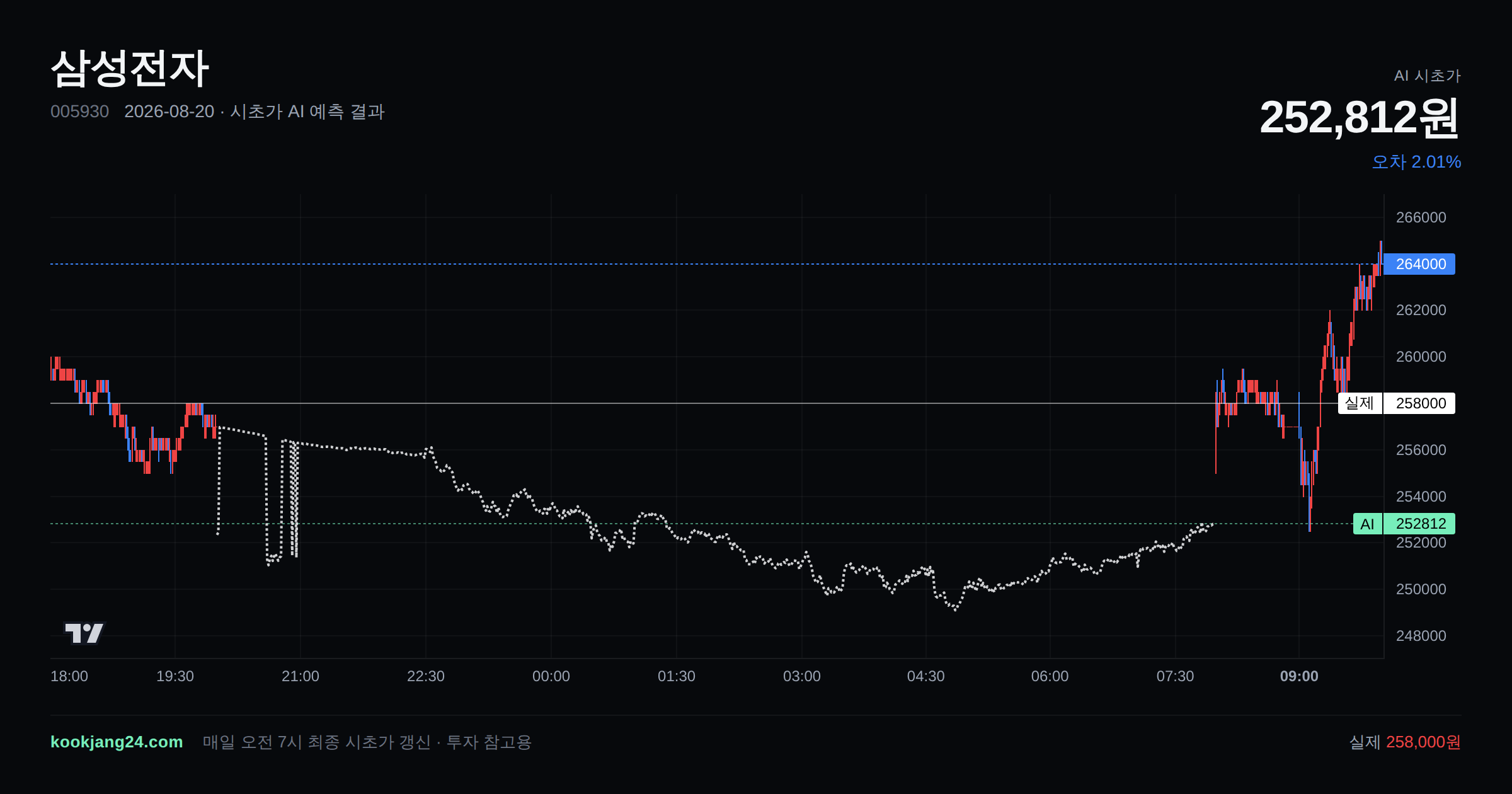Click the 07:30 time axis label
This screenshot has height=794, width=1512.
[x=1176, y=676]
